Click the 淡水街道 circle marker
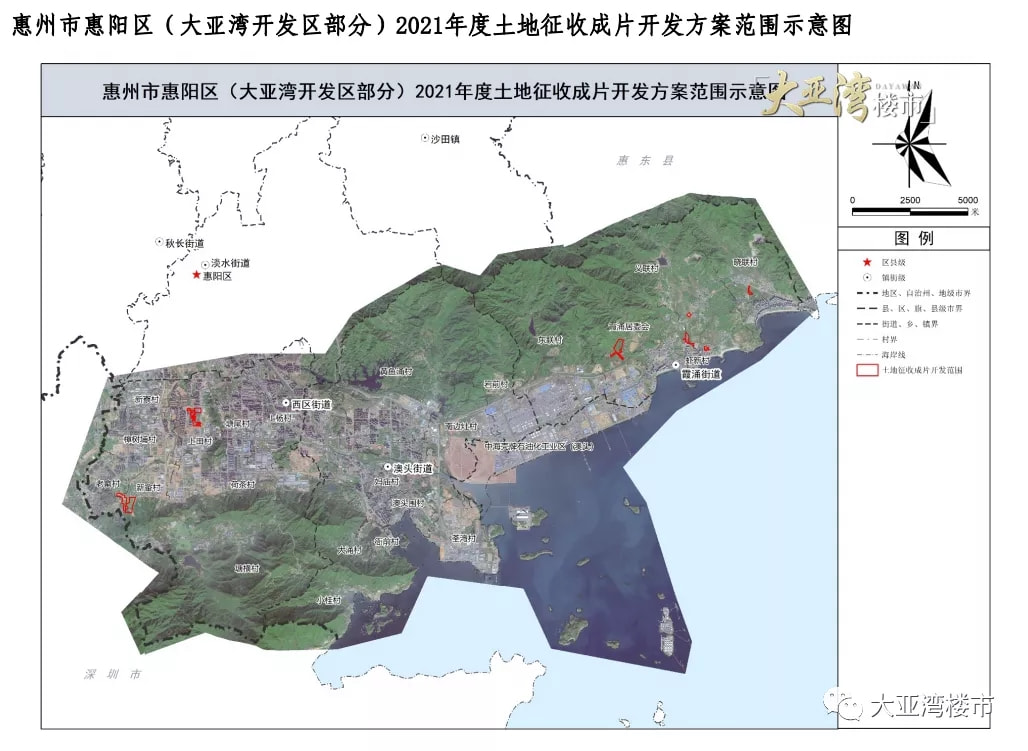Viewport: 1028px width, 751px height. 205,263
